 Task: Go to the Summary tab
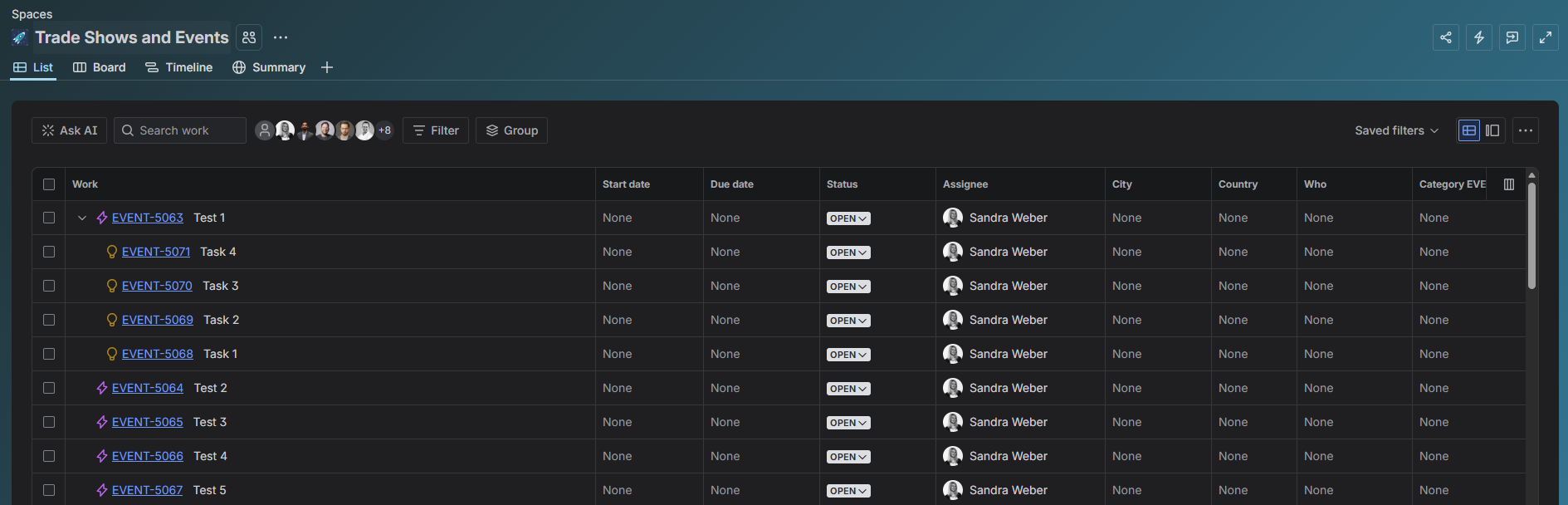pyautogui.click(x=269, y=67)
